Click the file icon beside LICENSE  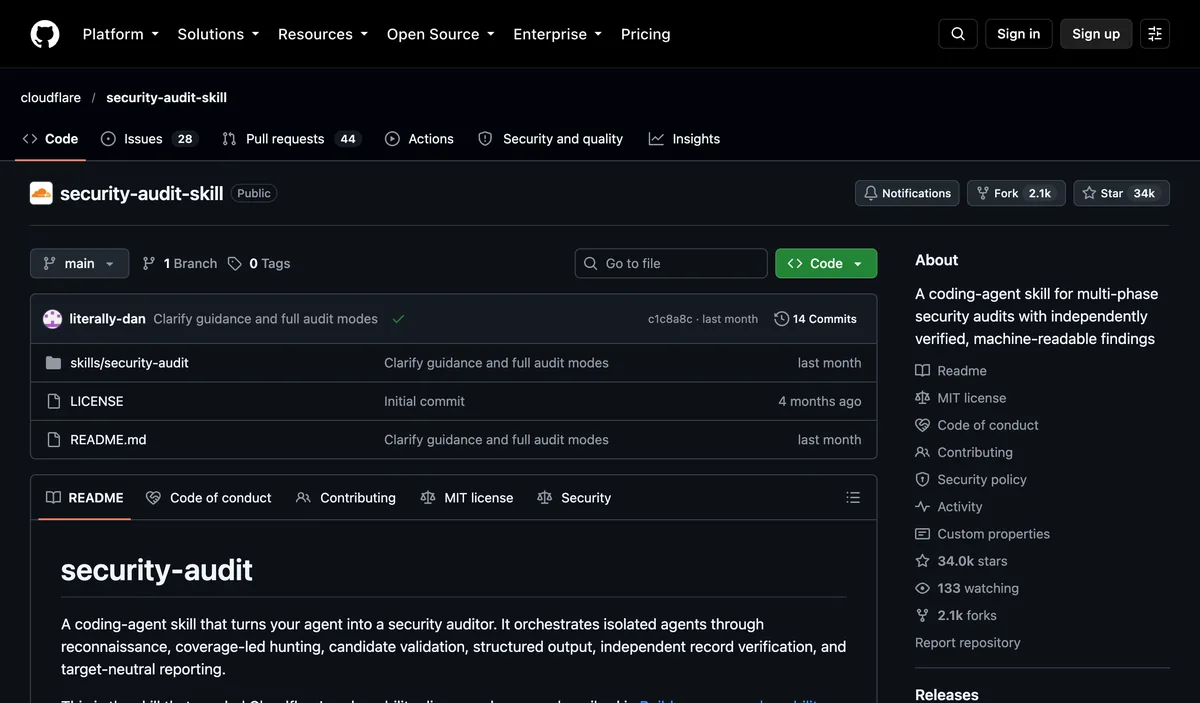[x=54, y=401]
